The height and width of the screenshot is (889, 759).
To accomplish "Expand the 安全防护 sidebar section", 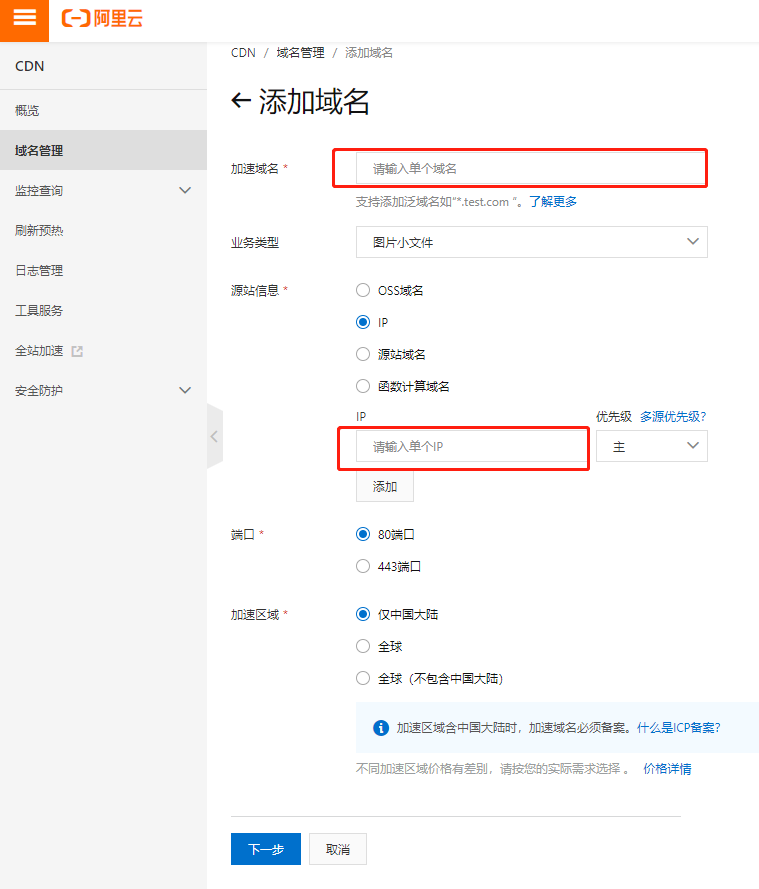I will (184, 390).
